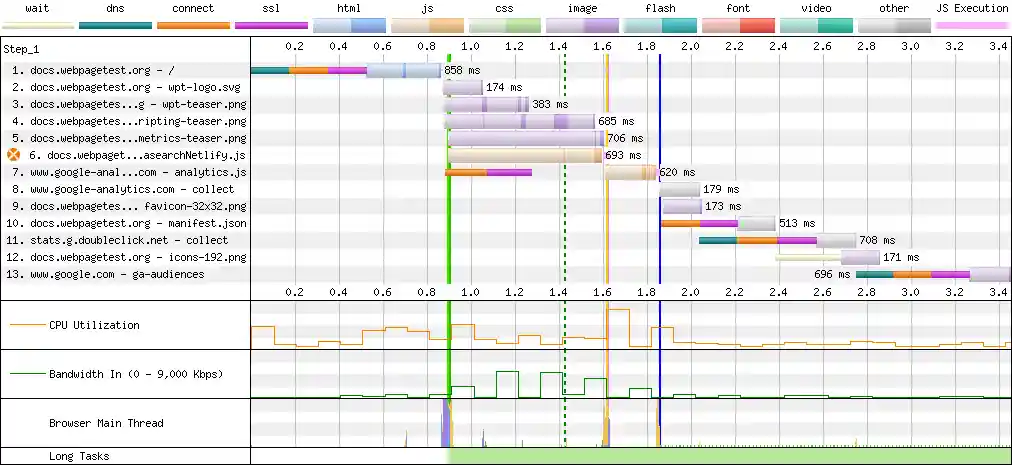Open the stats.g.doubleclick.net collect request
Viewport: 1012px width, 465px height.
(x=120, y=241)
